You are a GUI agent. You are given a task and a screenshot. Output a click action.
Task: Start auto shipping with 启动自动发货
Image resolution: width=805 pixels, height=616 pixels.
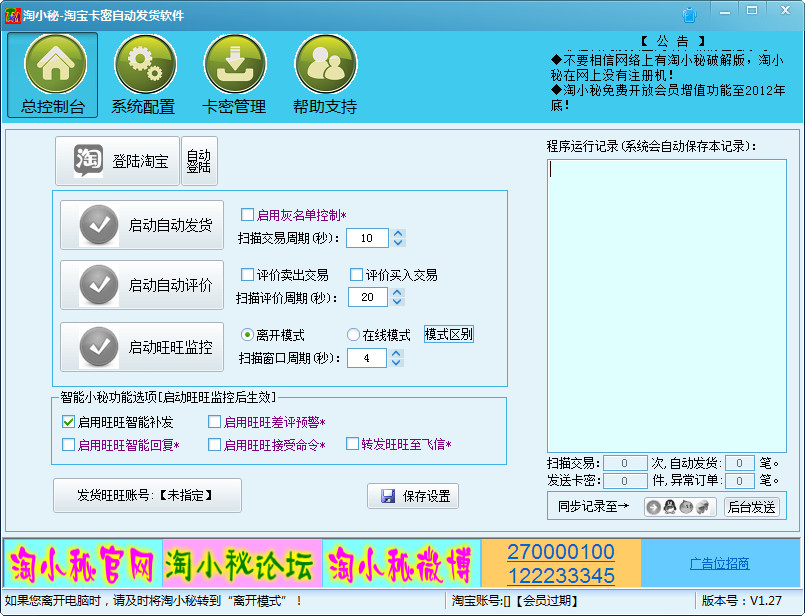[142, 225]
